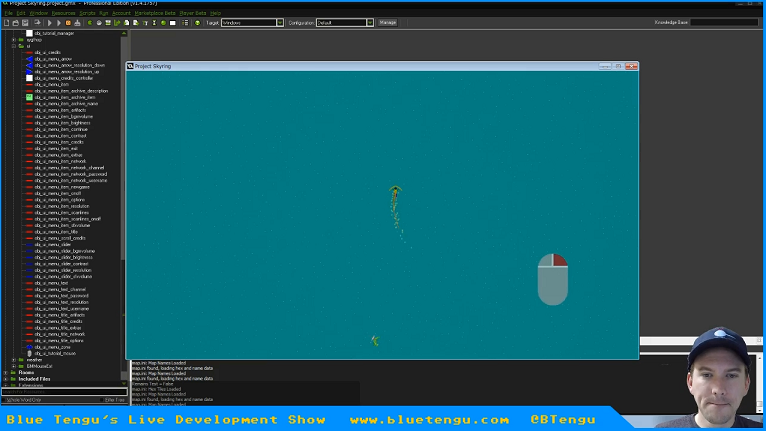The height and width of the screenshot is (431, 766).
Task: Open the Marketplace Beta menu
Action: pos(155,13)
